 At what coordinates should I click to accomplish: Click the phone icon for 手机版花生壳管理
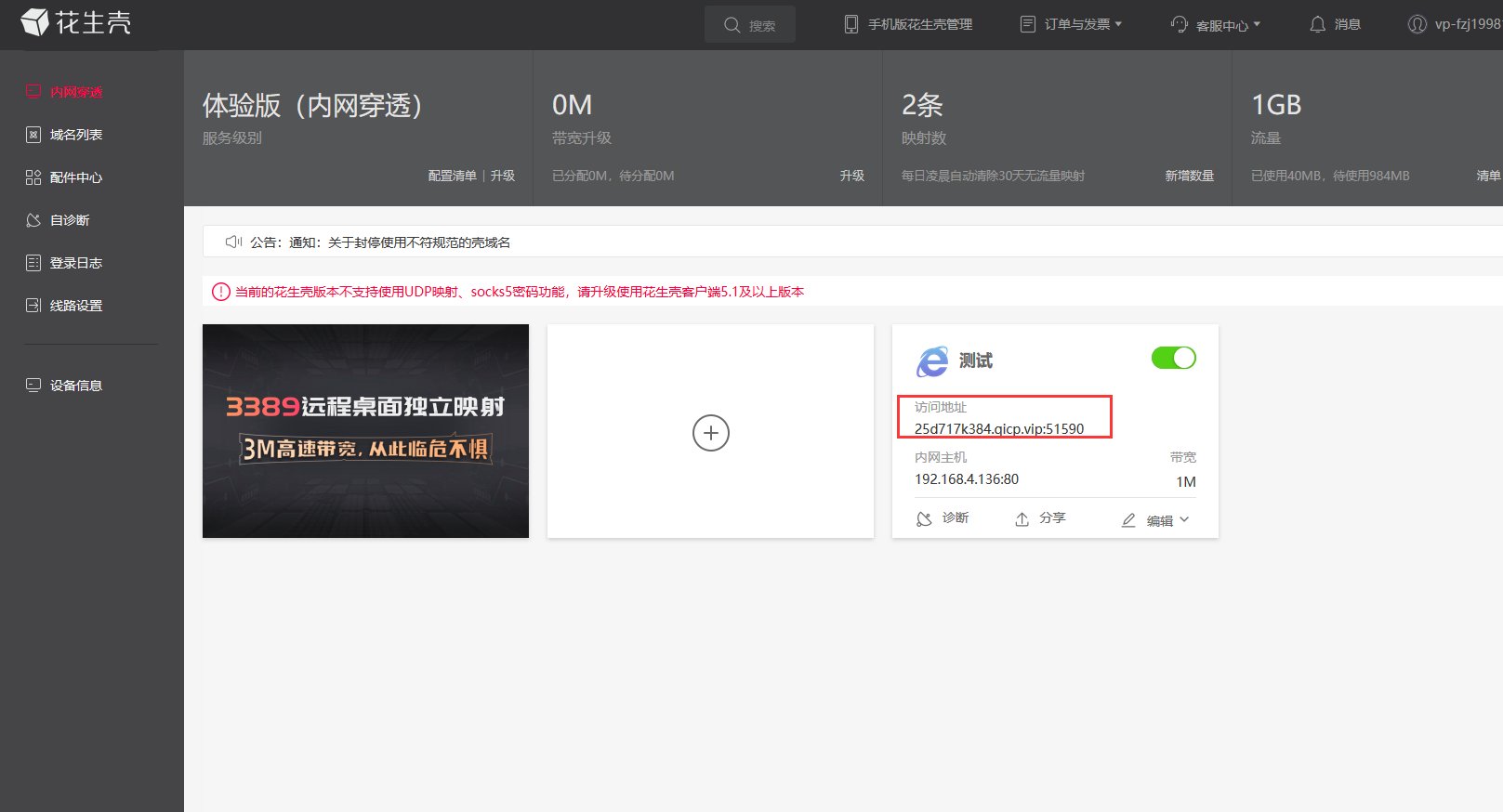pos(850,24)
